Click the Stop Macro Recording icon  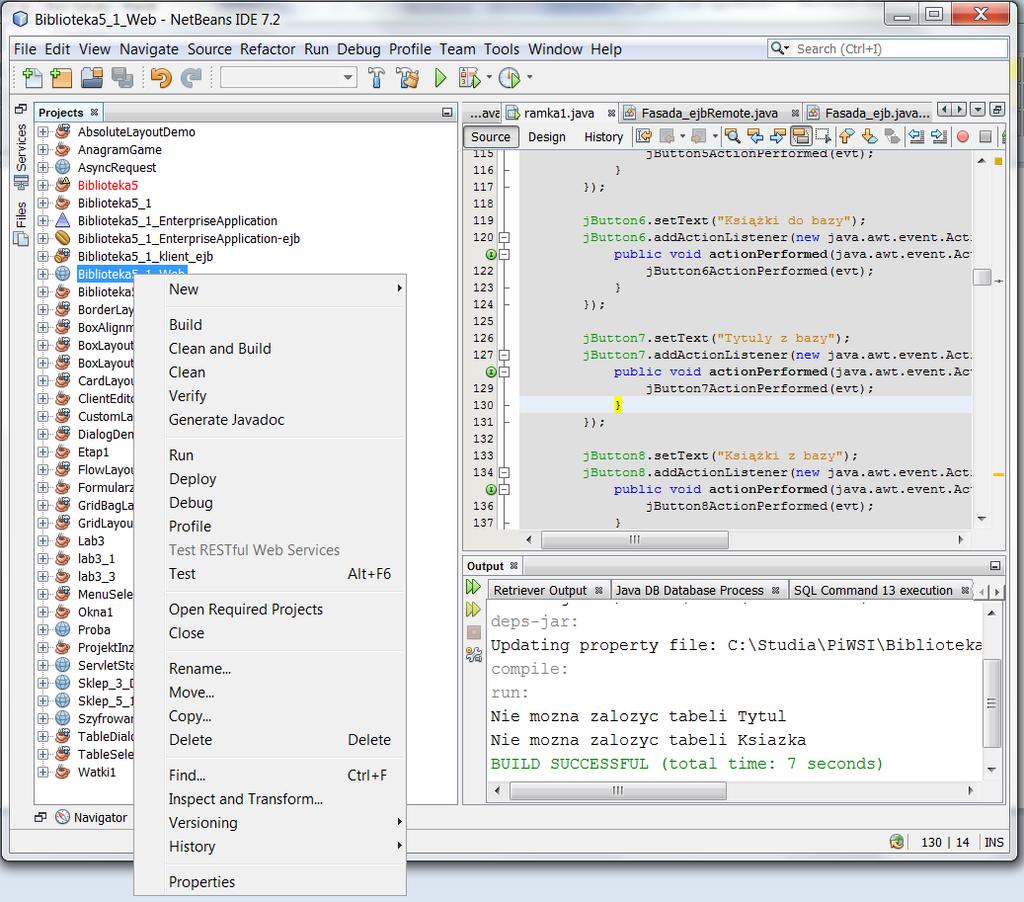pyautogui.click(x=985, y=137)
